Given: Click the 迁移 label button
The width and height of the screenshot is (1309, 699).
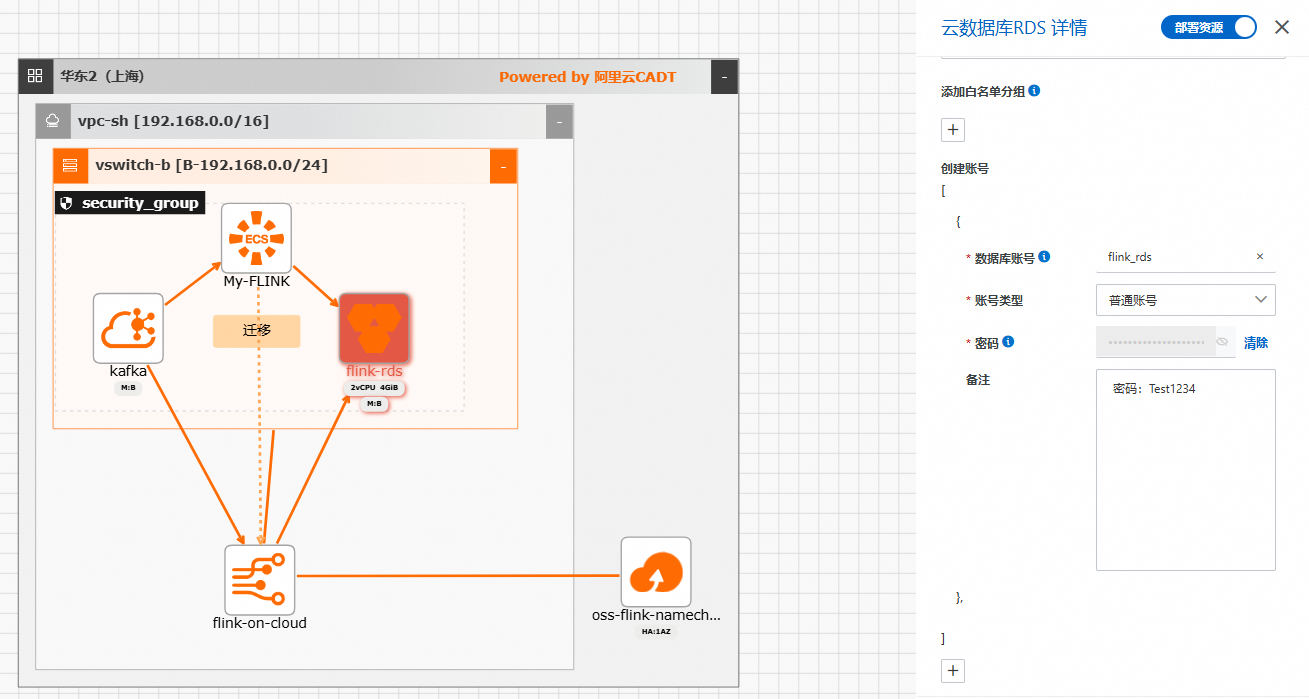Looking at the screenshot, I should tap(256, 331).
